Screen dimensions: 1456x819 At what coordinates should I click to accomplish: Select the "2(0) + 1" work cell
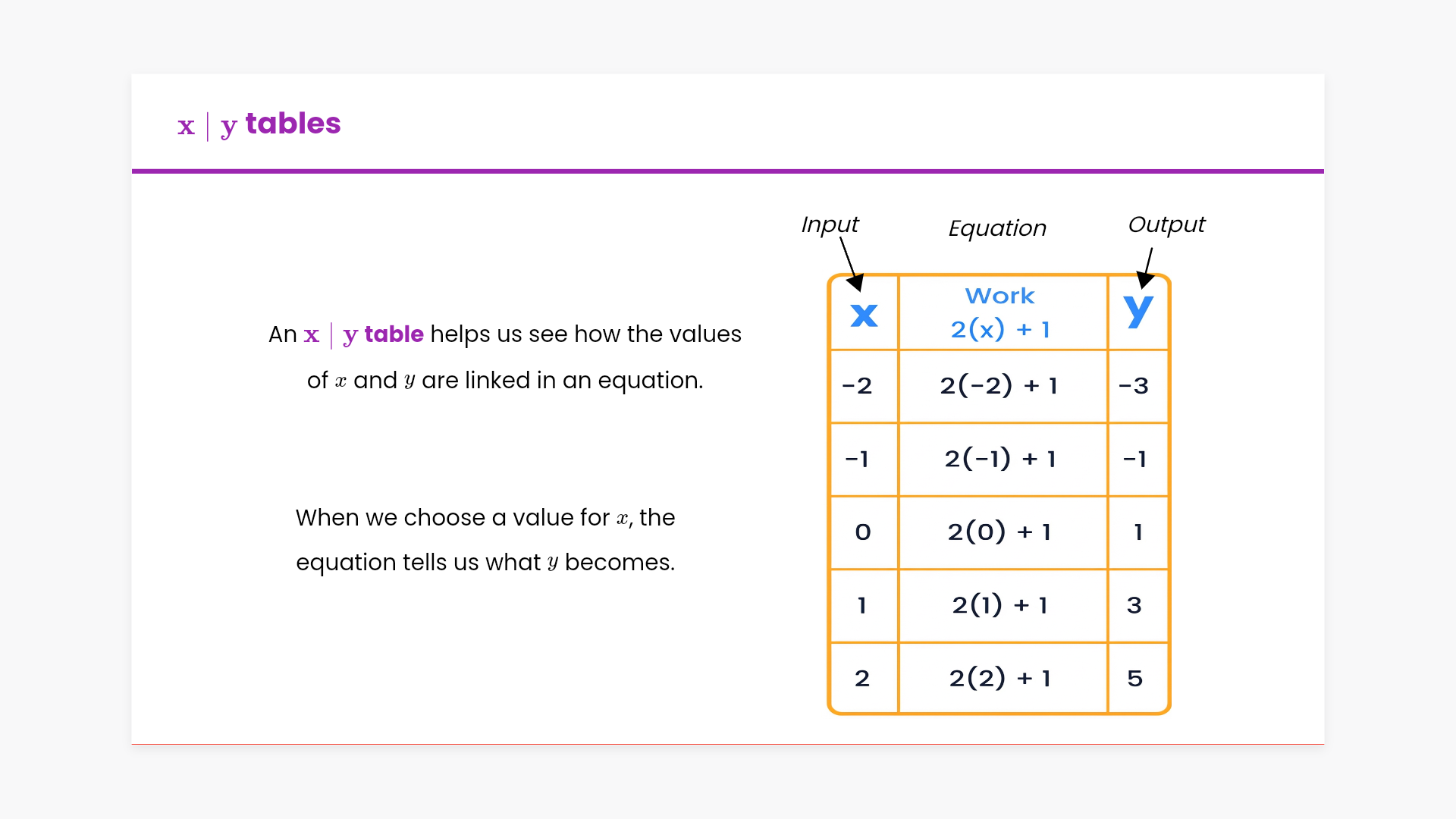coord(999,532)
